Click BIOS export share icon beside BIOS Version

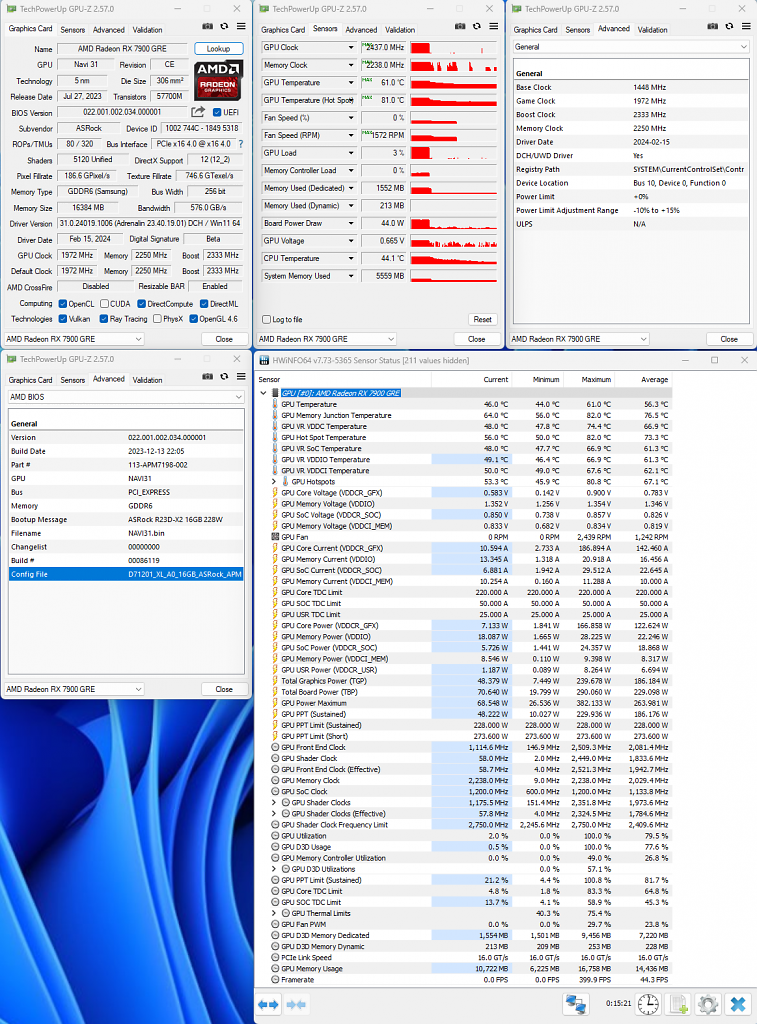coord(198,112)
